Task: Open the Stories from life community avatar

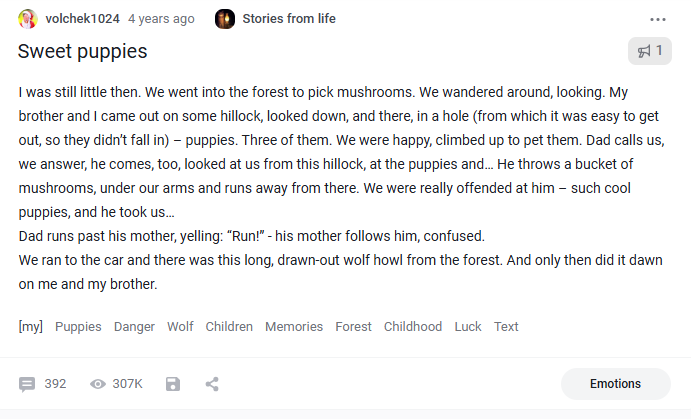Action: (225, 19)
